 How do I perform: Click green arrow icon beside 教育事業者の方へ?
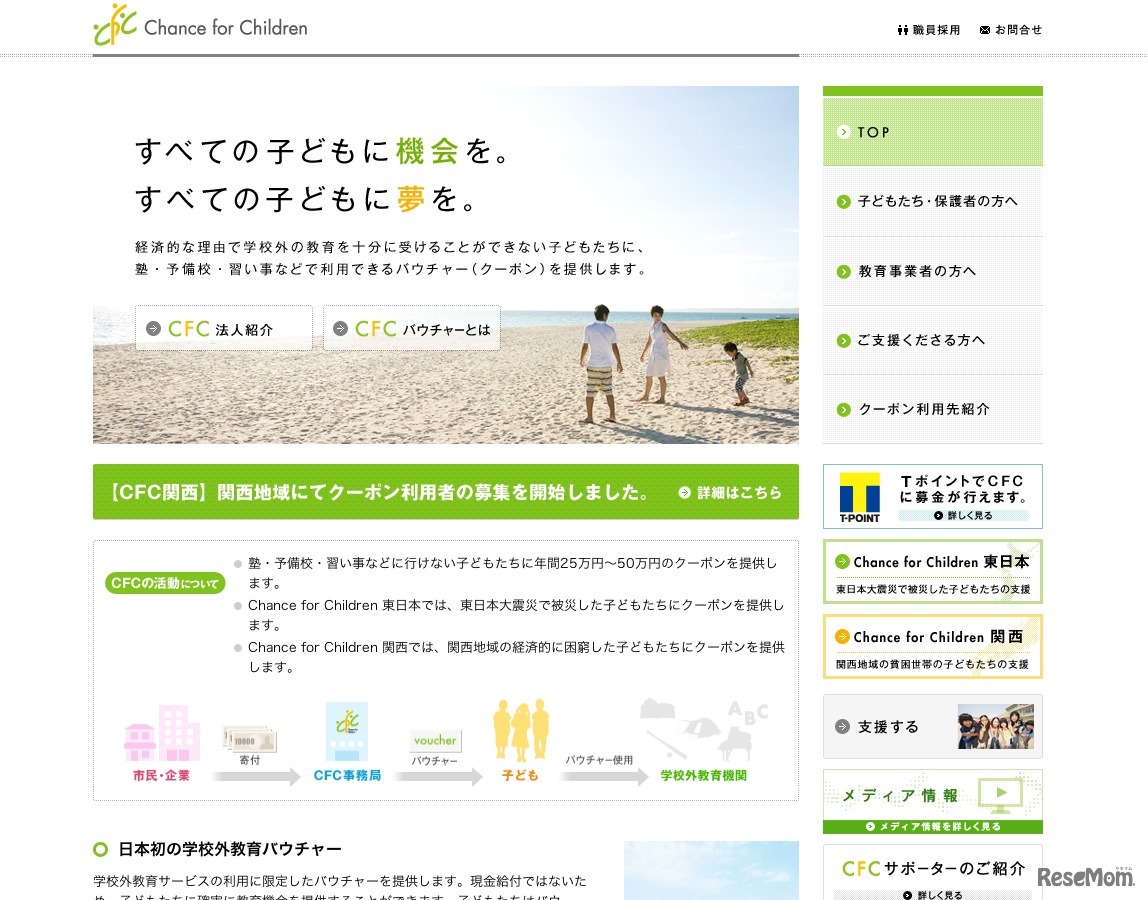pos(843,272)
